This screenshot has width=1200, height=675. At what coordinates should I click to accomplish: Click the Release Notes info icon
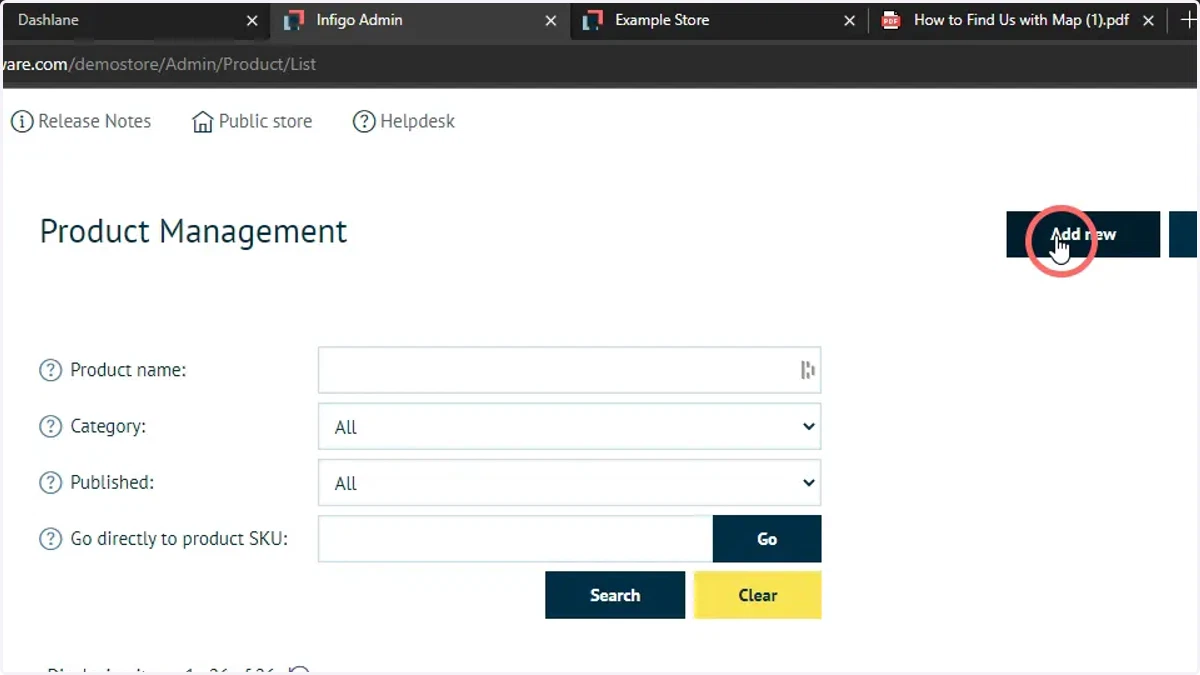click(x=22, y=121)
